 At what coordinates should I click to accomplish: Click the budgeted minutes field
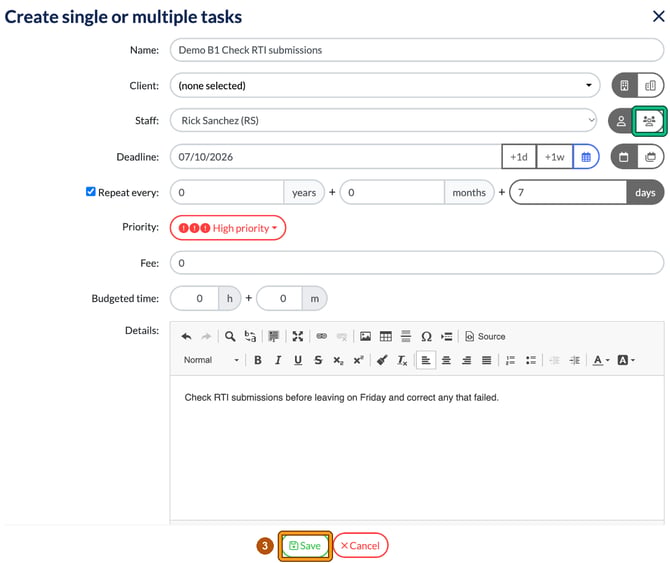(x=280, y=298)
